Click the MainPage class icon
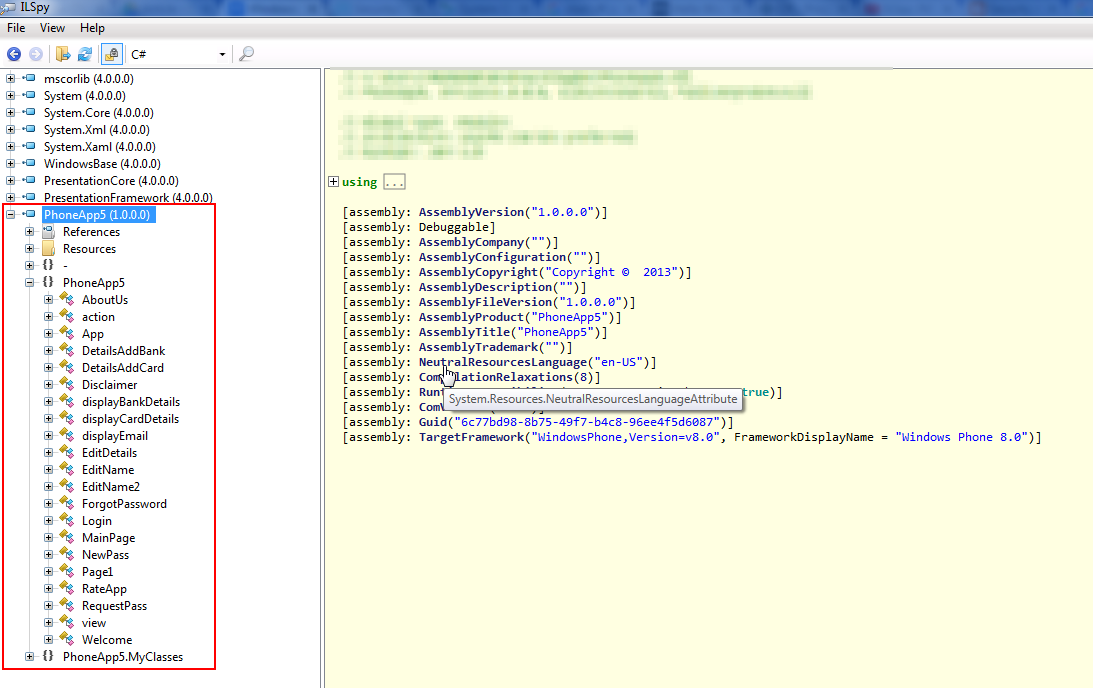The image size is (1093, 688). point(67,537)
